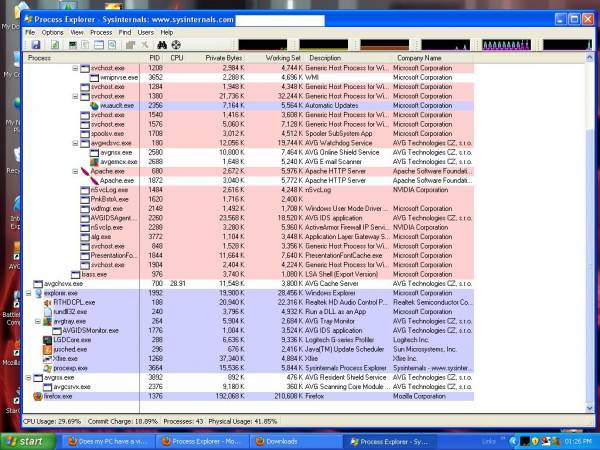Viewport: 600px width, 450px height.
Task: Click the jusched.exe Java icon
Action: [47, 349]
